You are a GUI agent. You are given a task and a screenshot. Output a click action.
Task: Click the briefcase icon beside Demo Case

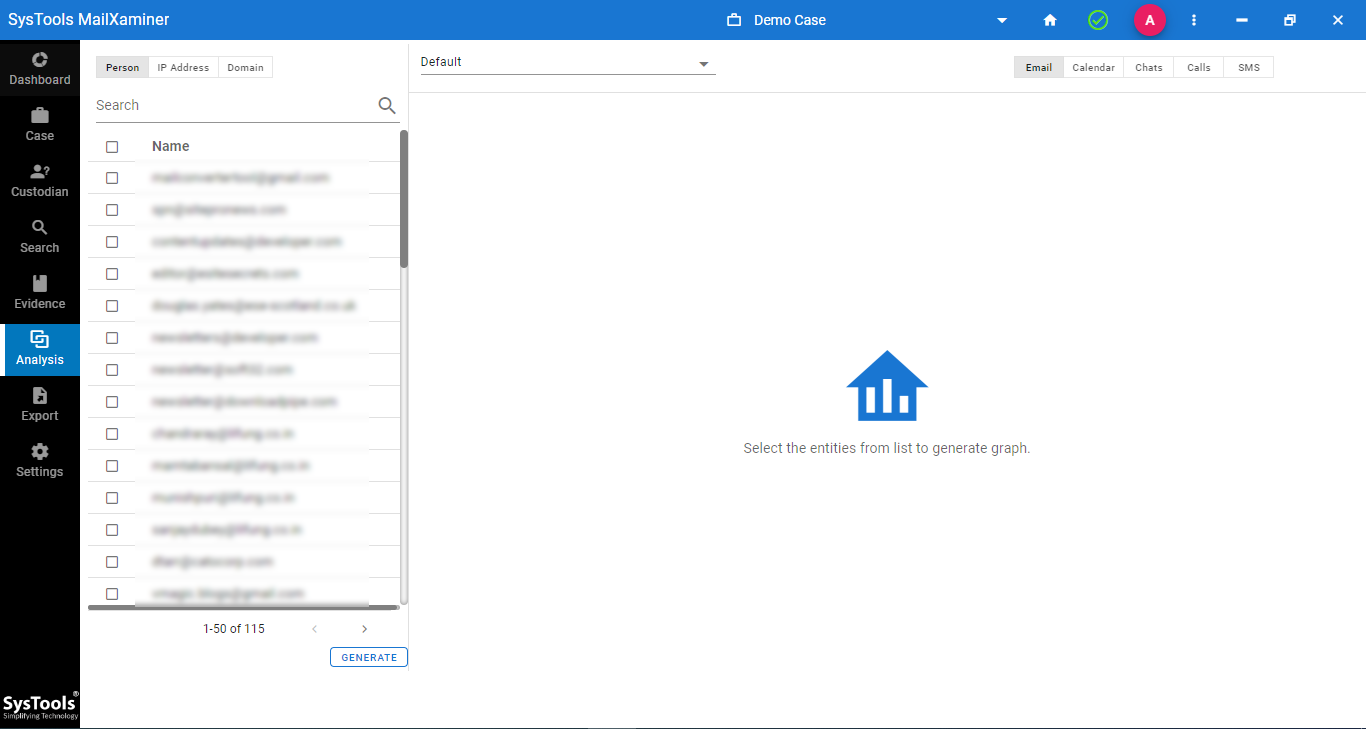(734, 20)
